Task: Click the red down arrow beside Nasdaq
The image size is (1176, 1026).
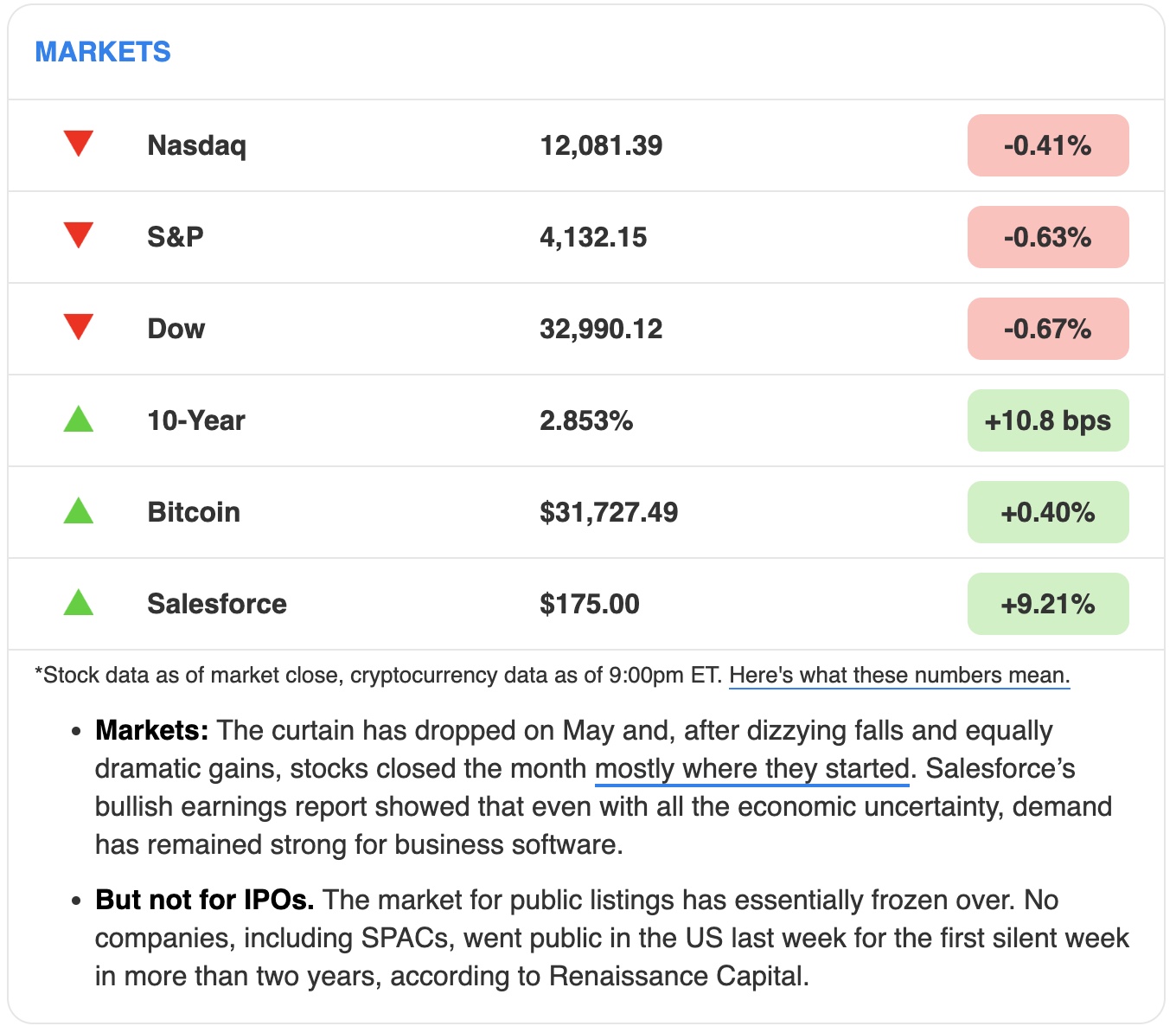Action: click(79, 144)
